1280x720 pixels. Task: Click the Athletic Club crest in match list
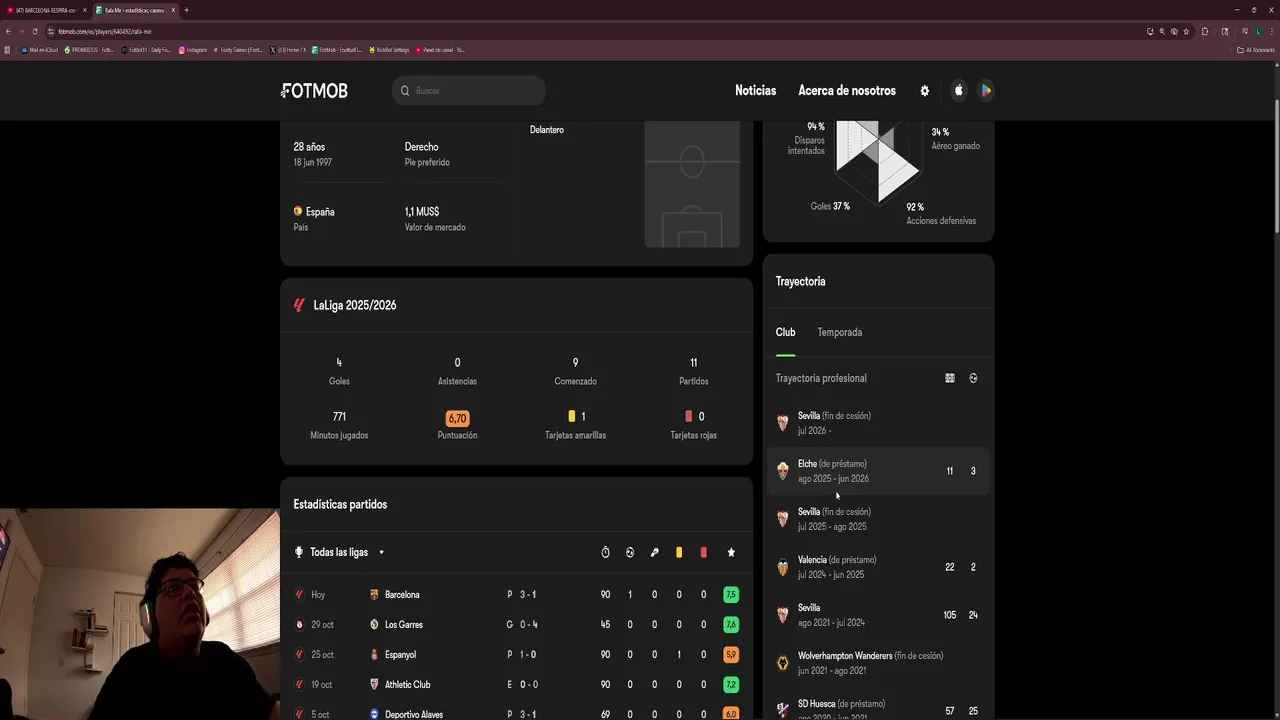click(374, 684)
